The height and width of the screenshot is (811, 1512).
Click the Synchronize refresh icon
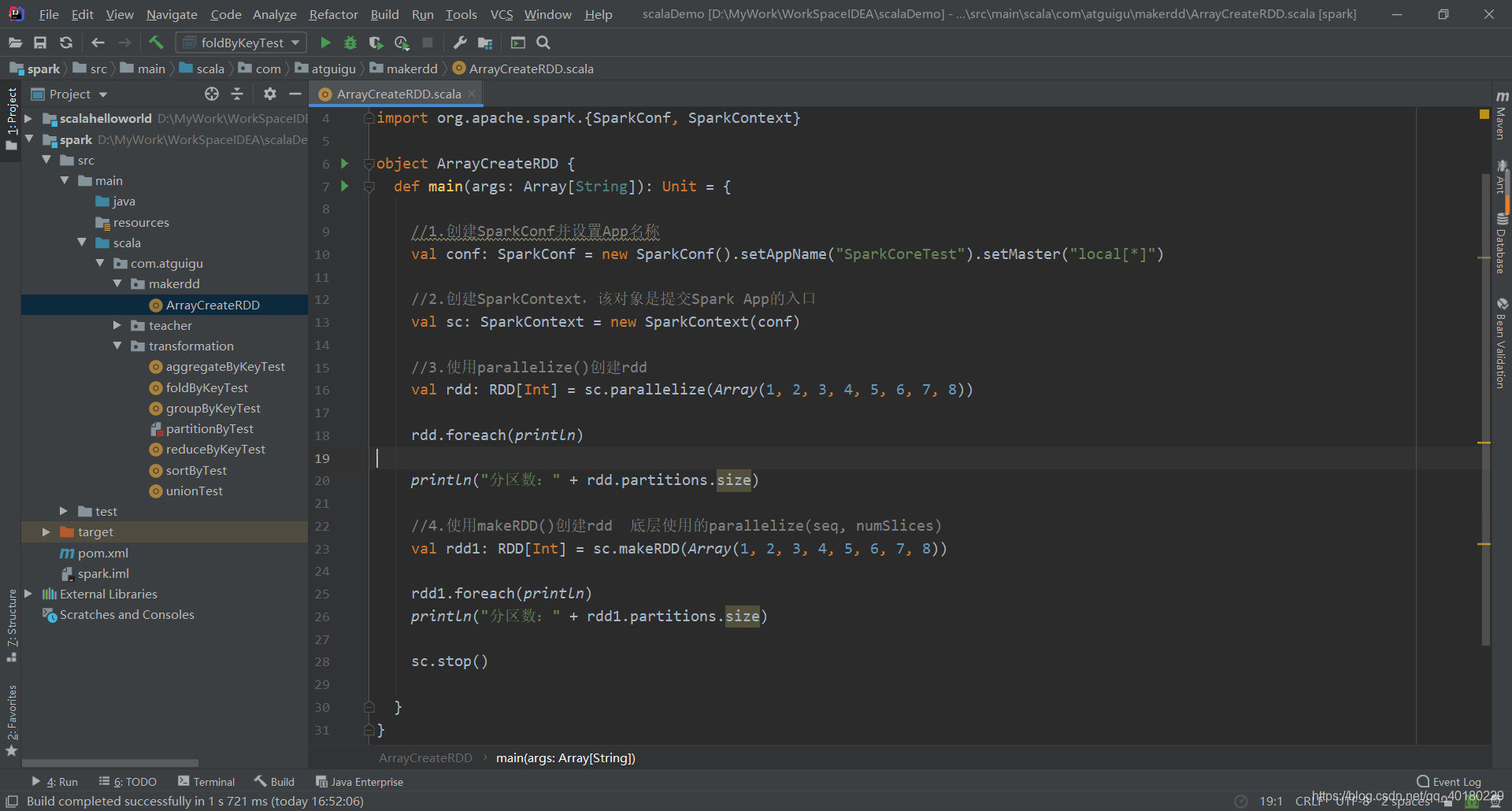point(66,43)
